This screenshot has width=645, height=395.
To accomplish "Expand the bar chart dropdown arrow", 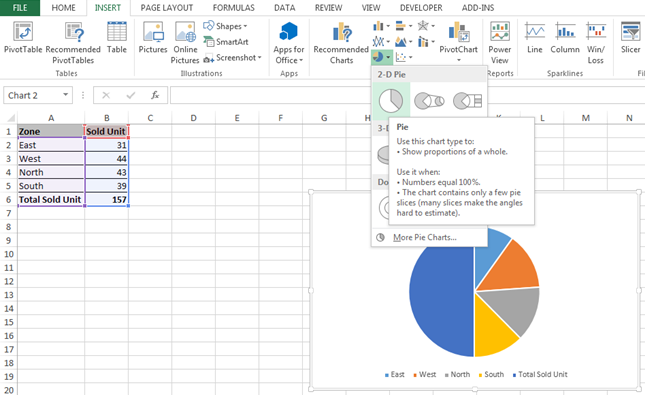I will [410, 26].
